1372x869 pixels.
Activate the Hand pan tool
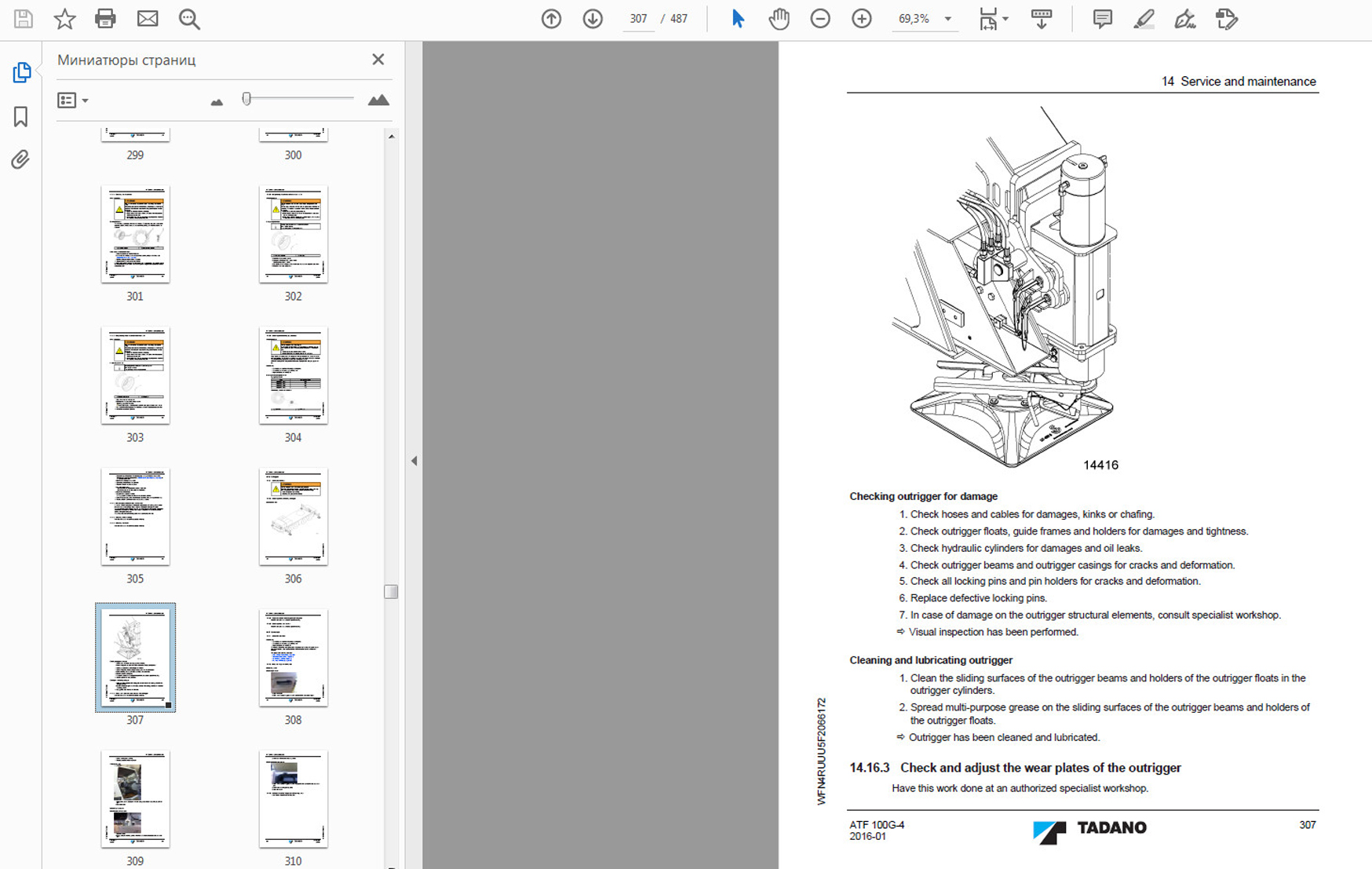point(779,19)
